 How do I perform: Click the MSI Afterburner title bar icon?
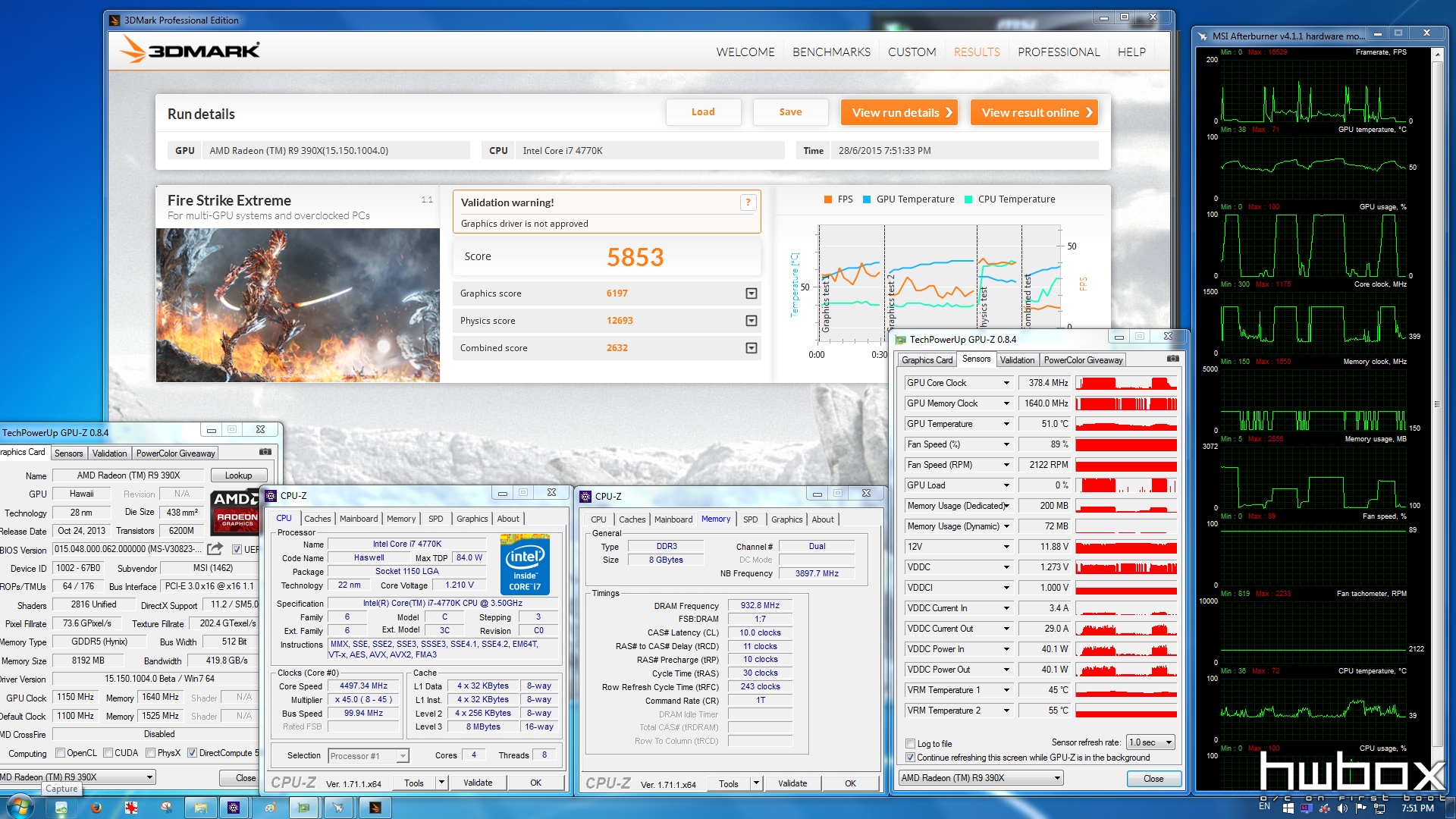1203,36
